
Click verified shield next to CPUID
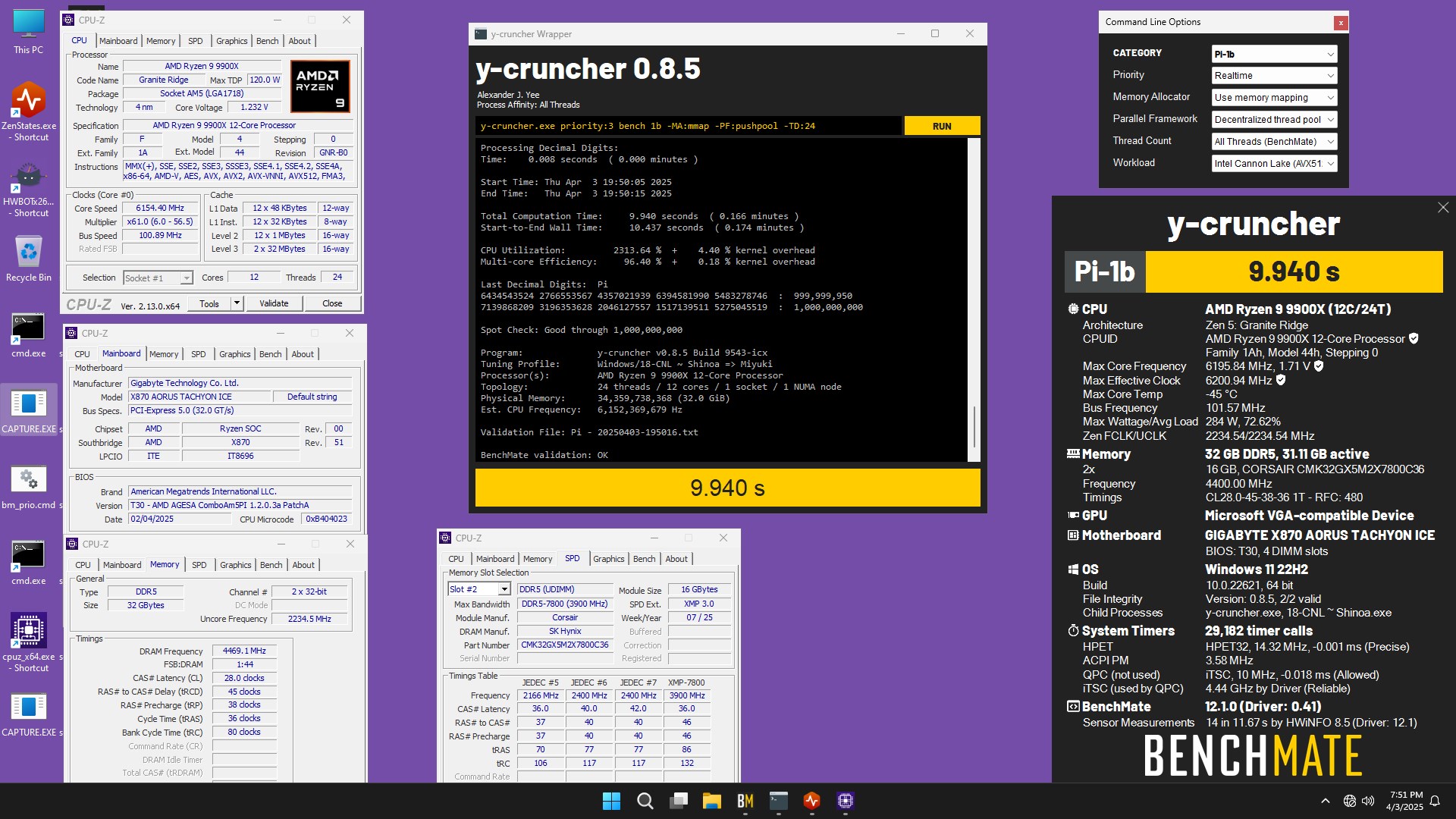(1414, 339)
